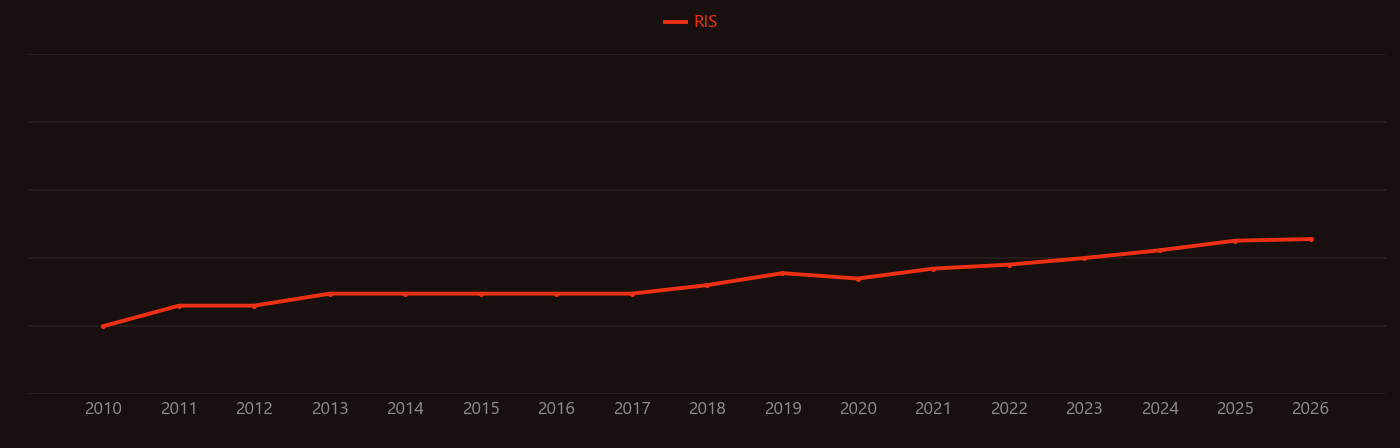Click the 2017 data point on the RIS line

[632, 294]
